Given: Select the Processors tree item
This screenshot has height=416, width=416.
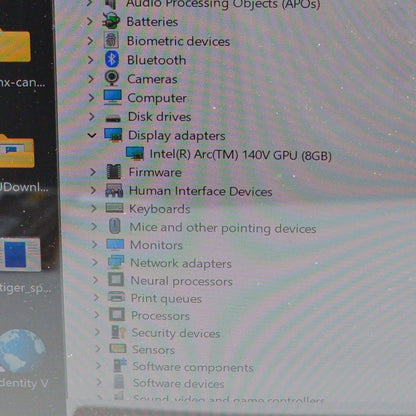Looking at the screenshot, I should (161, 315).
